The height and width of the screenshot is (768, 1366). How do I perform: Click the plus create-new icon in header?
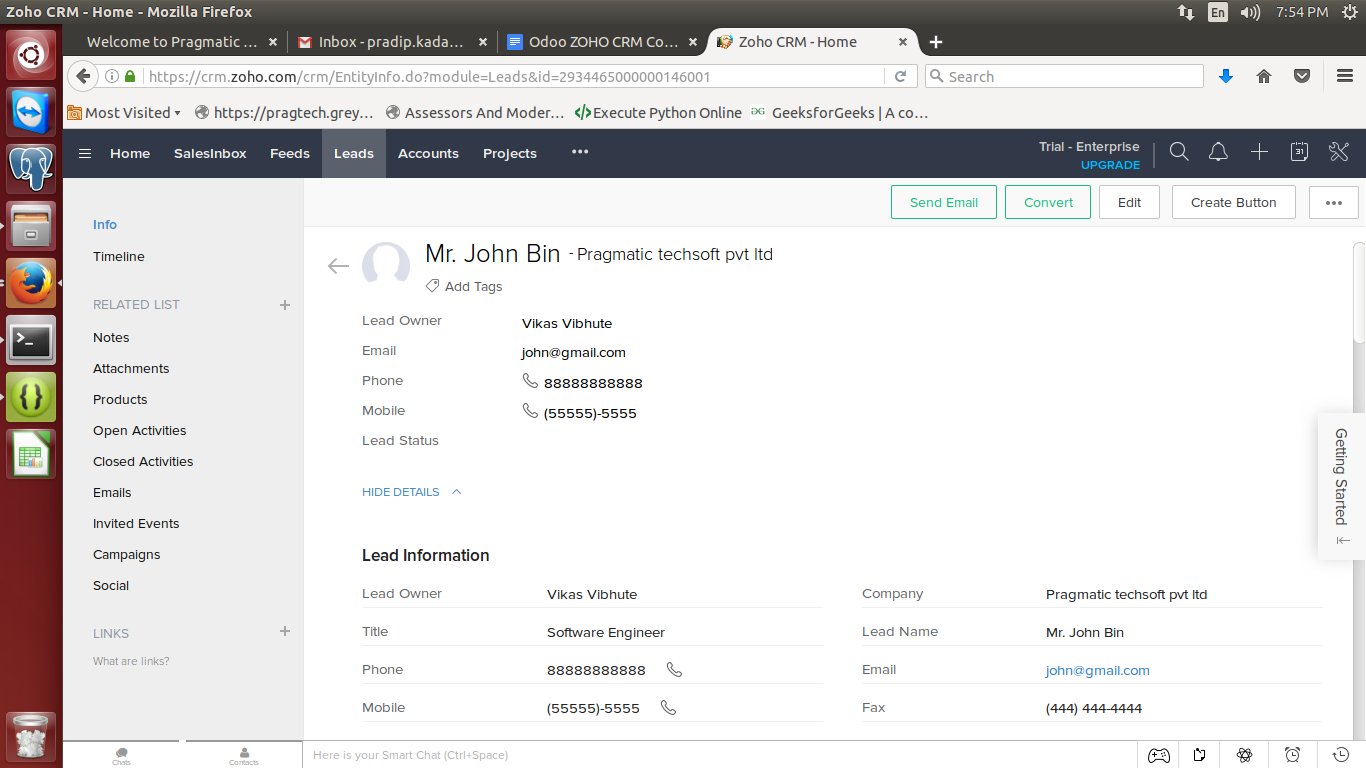coord(1259,152)
